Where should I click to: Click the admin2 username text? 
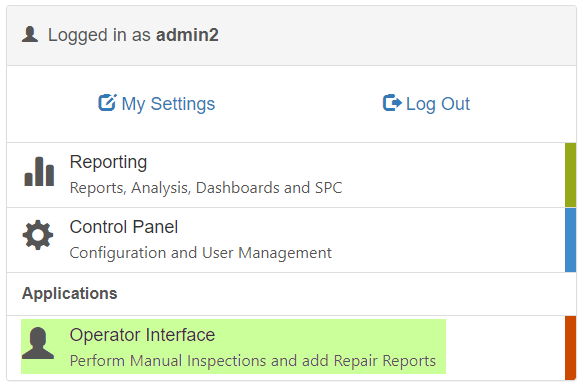187,35
